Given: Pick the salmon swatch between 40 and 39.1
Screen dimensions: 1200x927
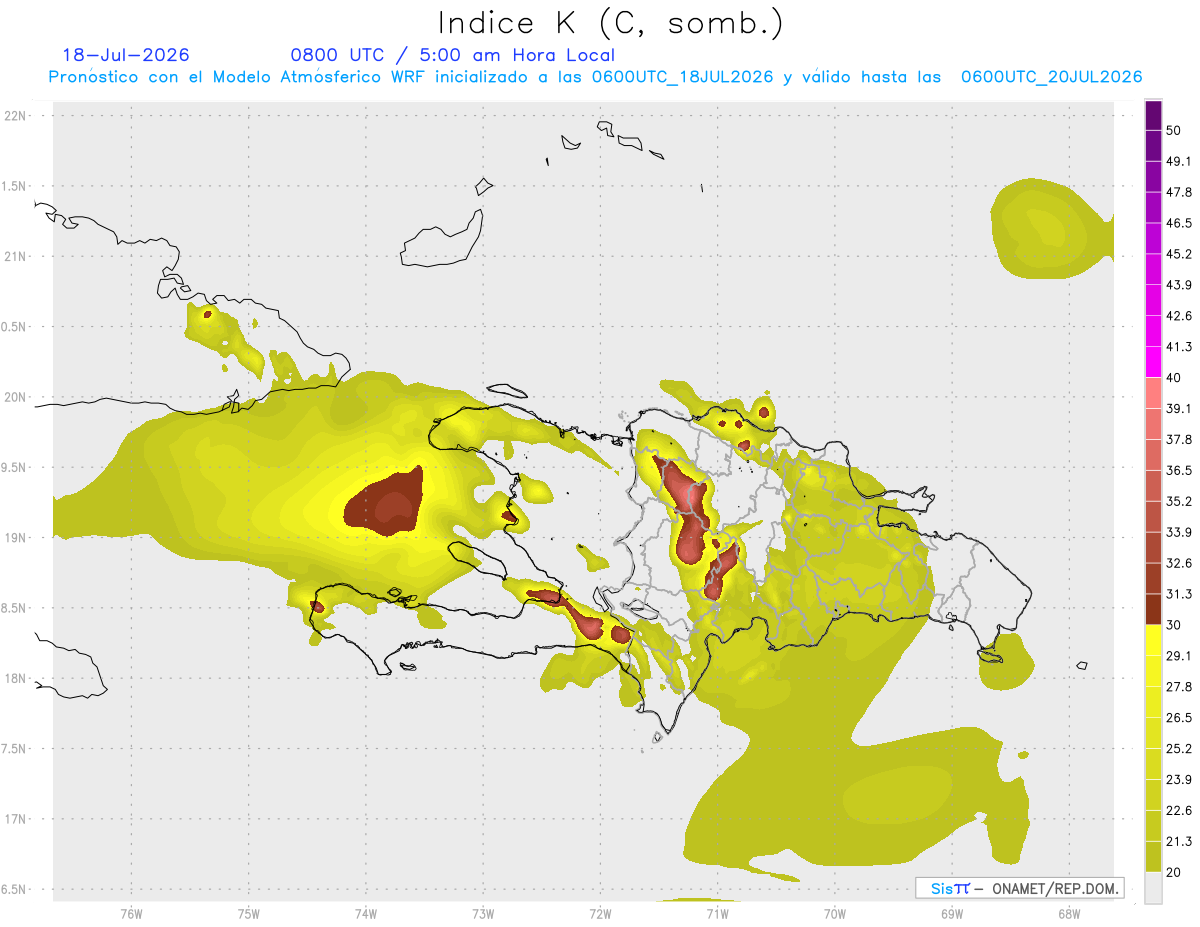Looking at the screenshot, I should 1153,393.
